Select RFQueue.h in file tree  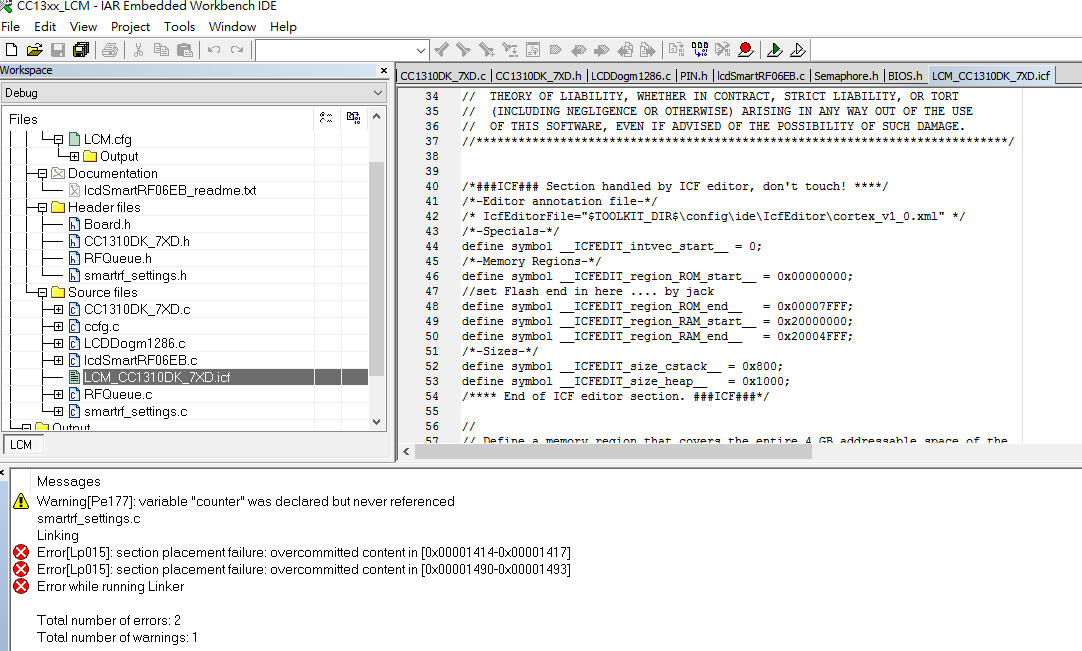117,258
